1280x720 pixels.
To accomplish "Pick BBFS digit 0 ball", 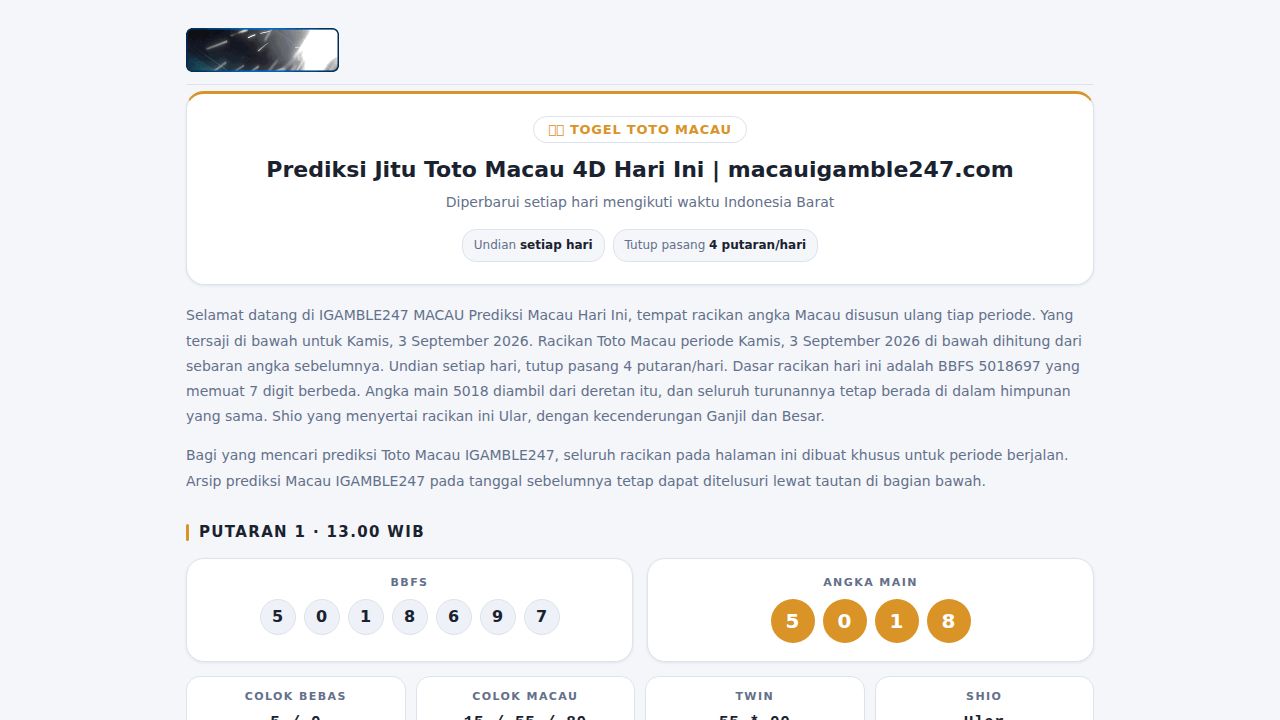I will [x=322, y=617].
